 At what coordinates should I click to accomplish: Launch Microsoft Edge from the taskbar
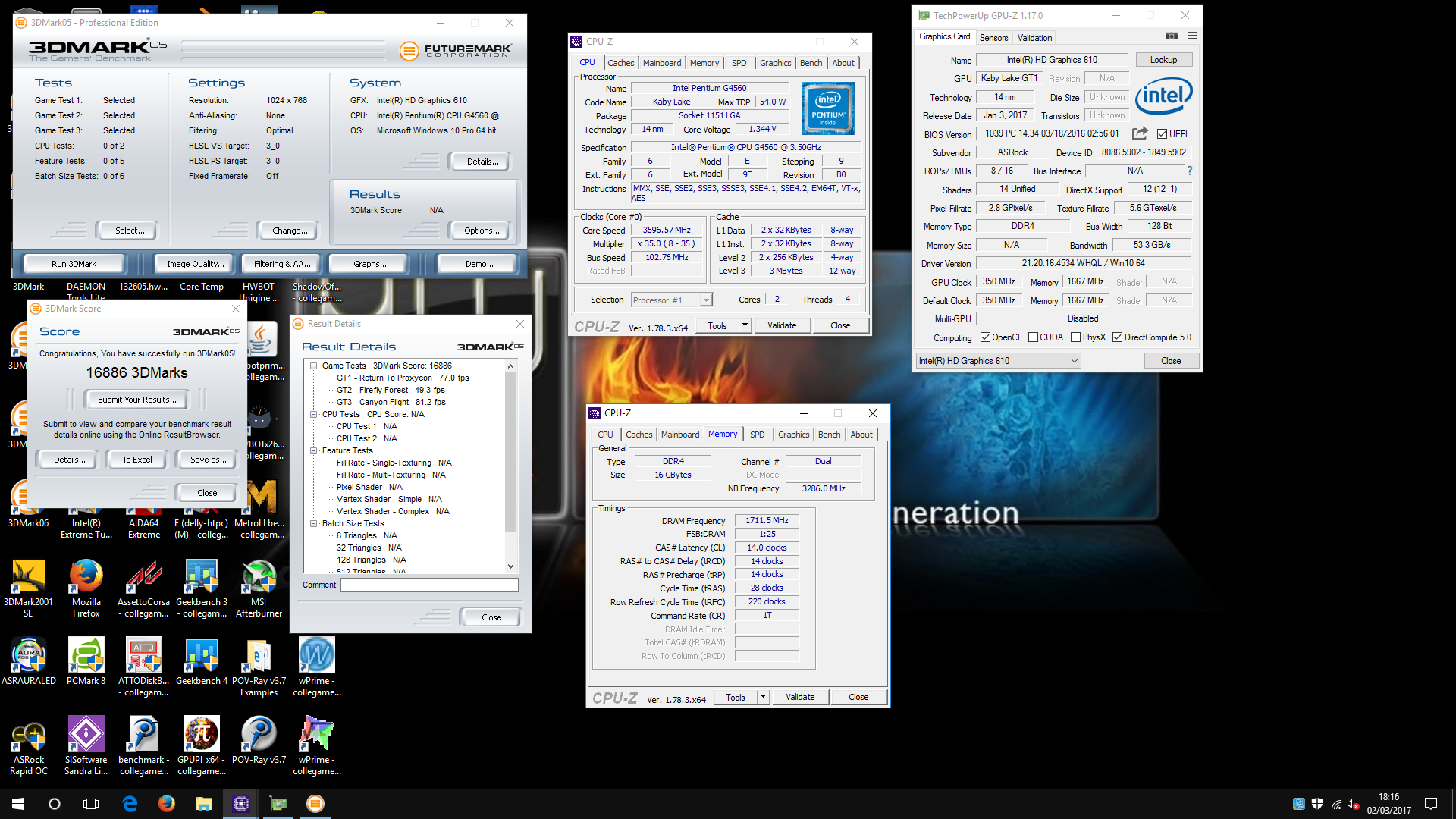click(130, 804)
